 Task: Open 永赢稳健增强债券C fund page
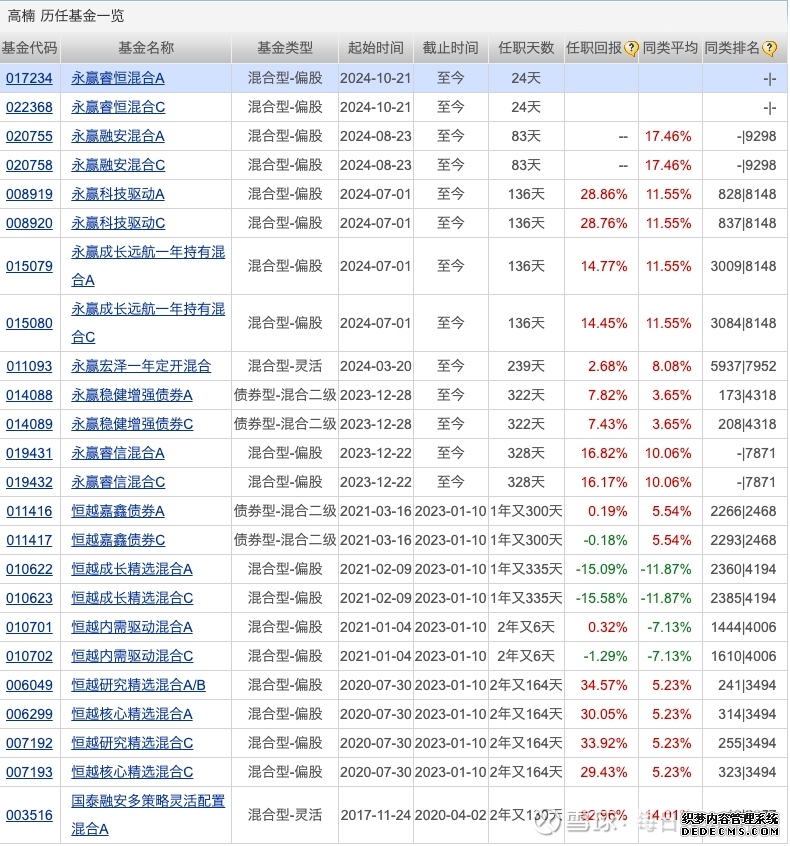132,425
